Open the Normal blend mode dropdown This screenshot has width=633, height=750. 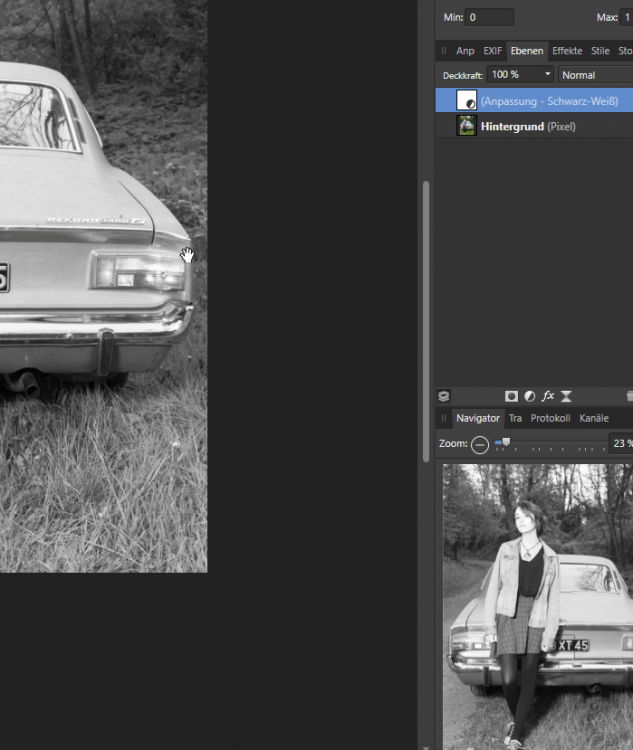pos(594,75)
